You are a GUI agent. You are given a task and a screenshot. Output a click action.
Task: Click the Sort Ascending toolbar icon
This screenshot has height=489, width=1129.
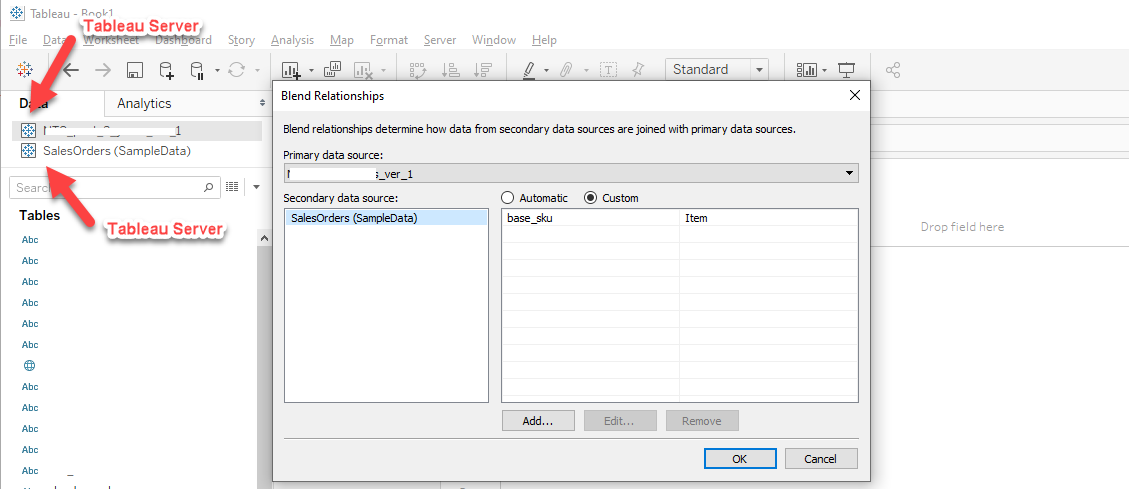pos(451,70)
